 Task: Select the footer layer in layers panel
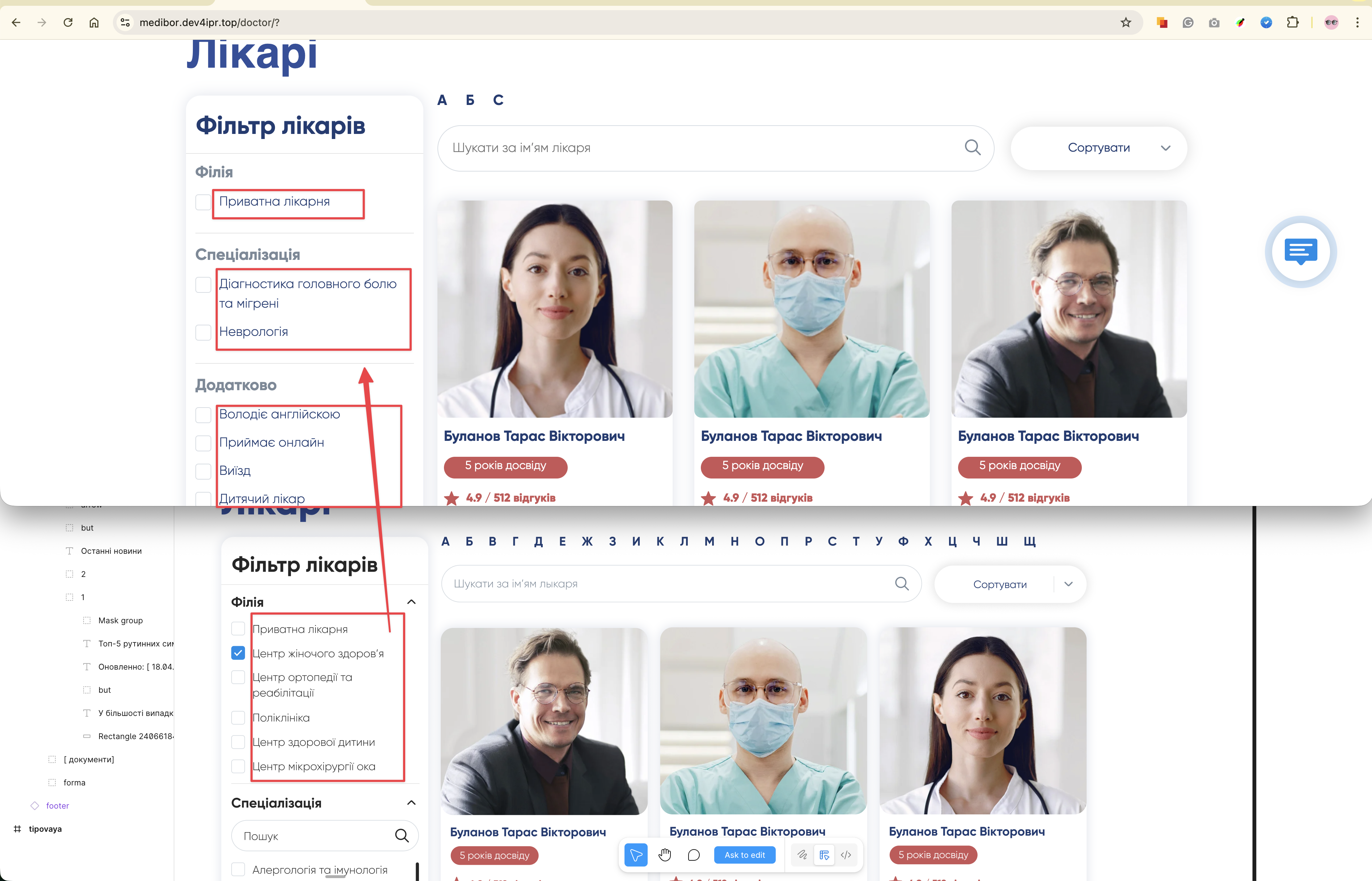57,805
